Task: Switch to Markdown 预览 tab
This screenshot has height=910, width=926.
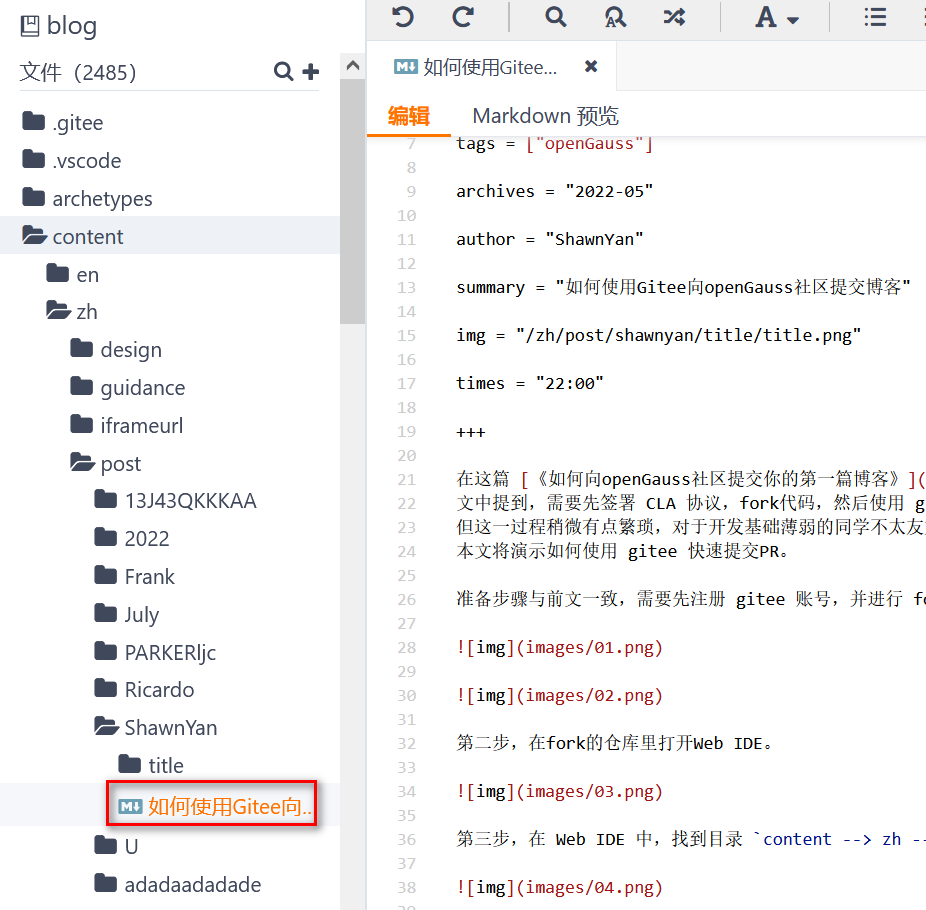Action: point(545,116)
